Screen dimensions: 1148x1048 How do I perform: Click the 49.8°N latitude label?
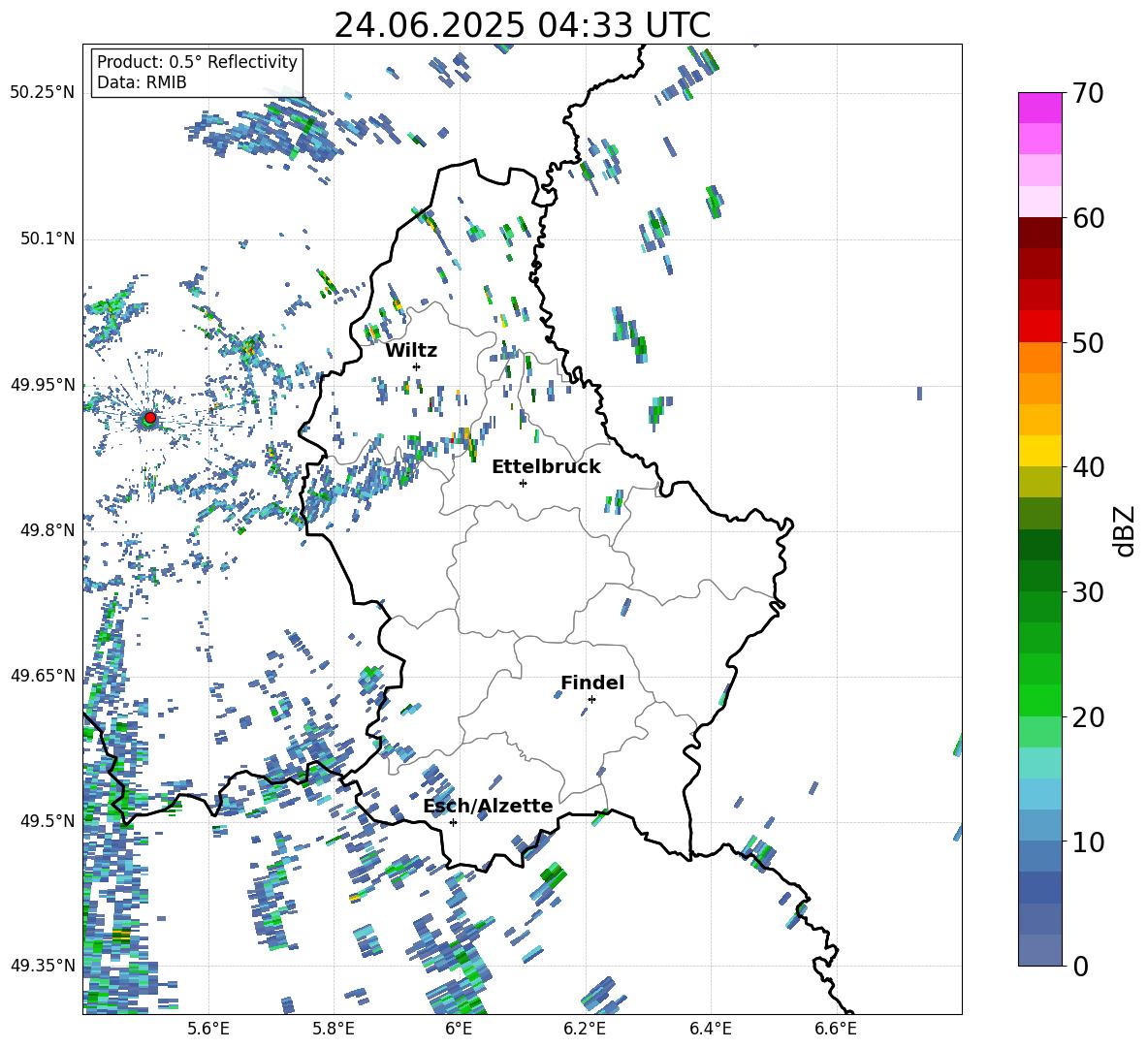click(x=48, y=530)
